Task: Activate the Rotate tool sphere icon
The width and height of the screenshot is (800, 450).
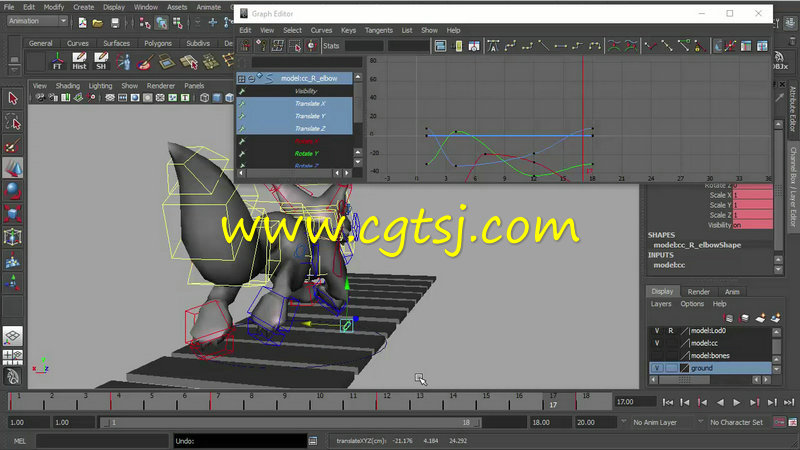Action: click(x=13, y=191)
